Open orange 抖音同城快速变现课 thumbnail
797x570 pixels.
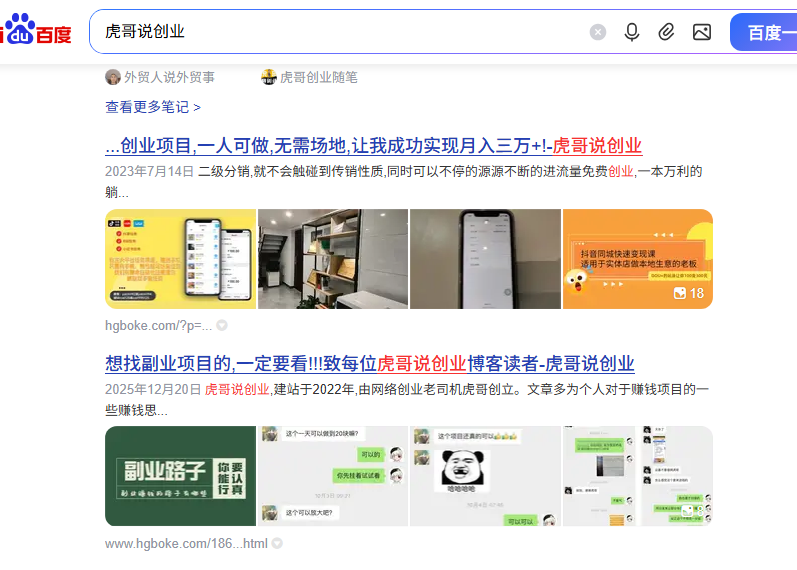click(x=638, y=259)
